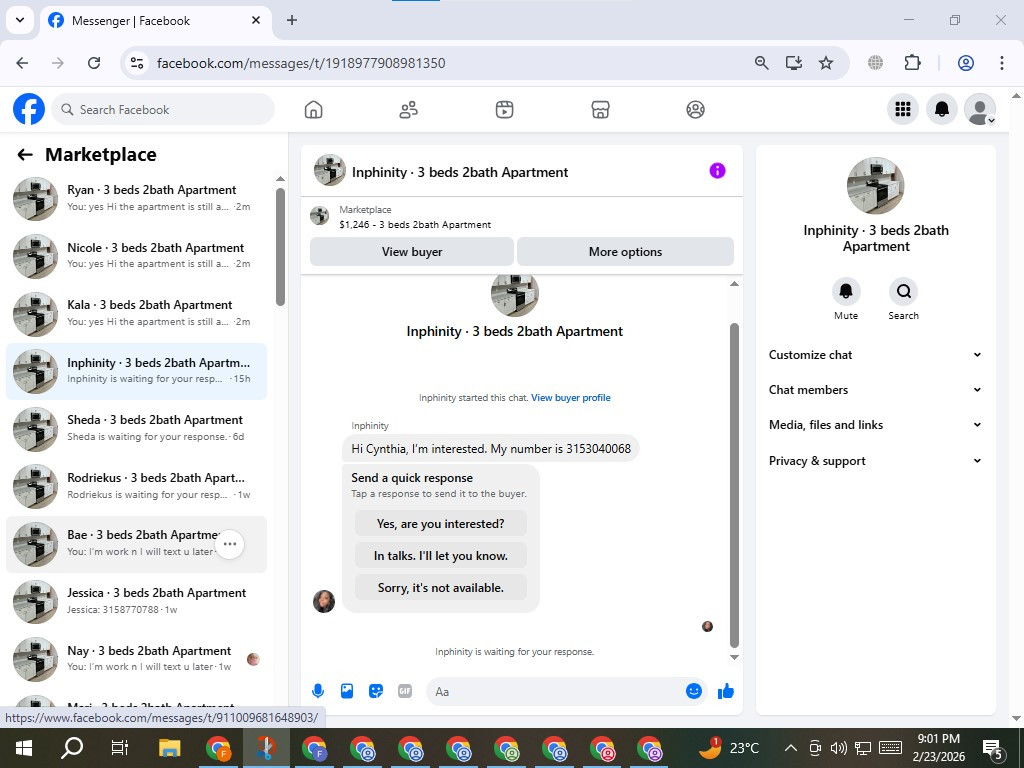Image resolution: width=1024 pixels, height=768 pixels.
Task: Open the emoji picker in message box
Action: [x=694, y=691]
